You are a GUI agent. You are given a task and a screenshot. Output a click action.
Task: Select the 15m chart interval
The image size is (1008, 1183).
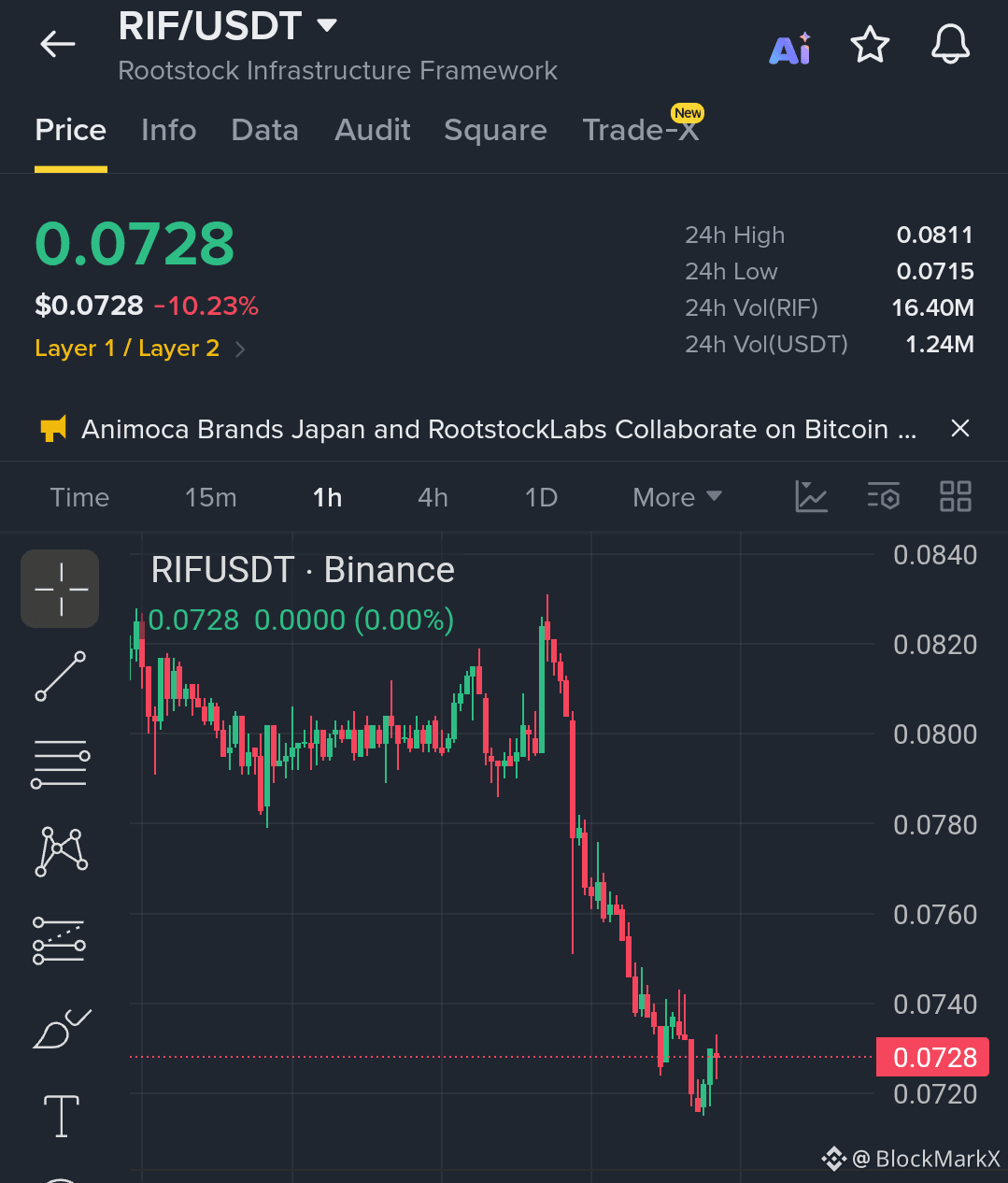click(x=211, y=497)
